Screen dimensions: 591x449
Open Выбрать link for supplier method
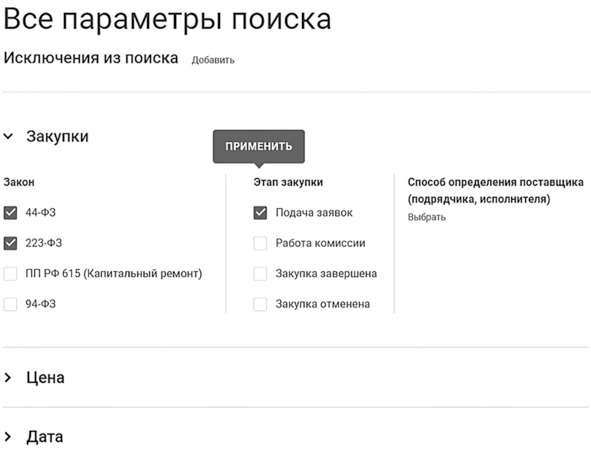click(427, 217)
